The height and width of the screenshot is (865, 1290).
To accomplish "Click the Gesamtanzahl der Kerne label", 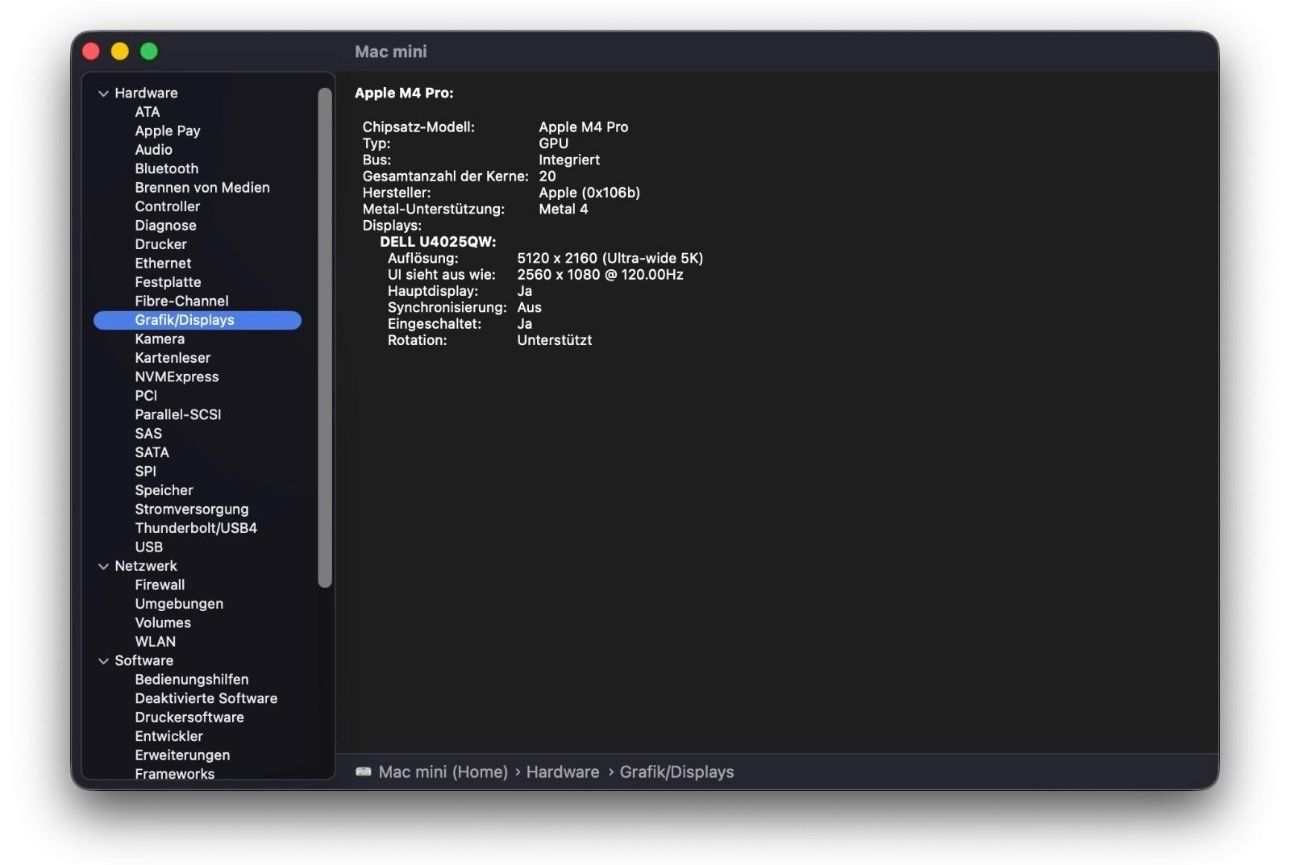I will 445,176.
